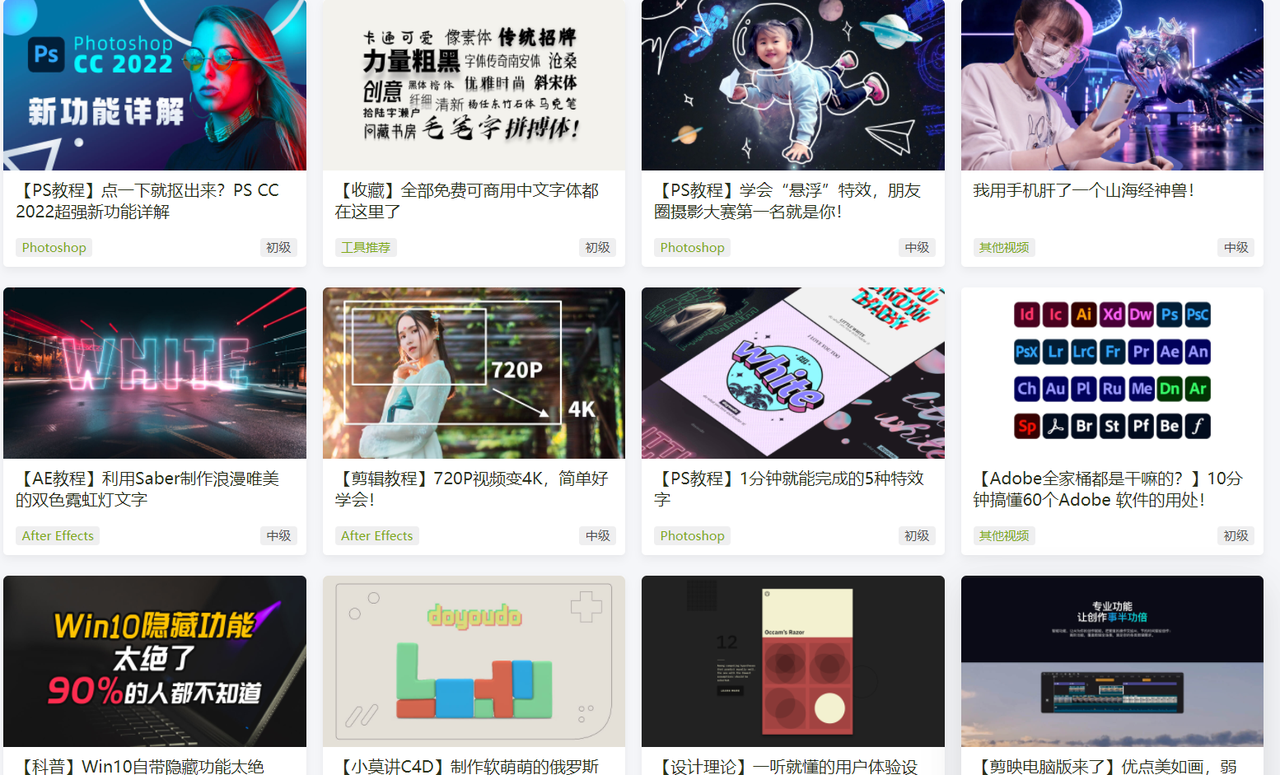The image size is (1280, 775).
Task: Click the 初级 level badge on the Adobe全家桶 card
Action: tap(1236, 535)
